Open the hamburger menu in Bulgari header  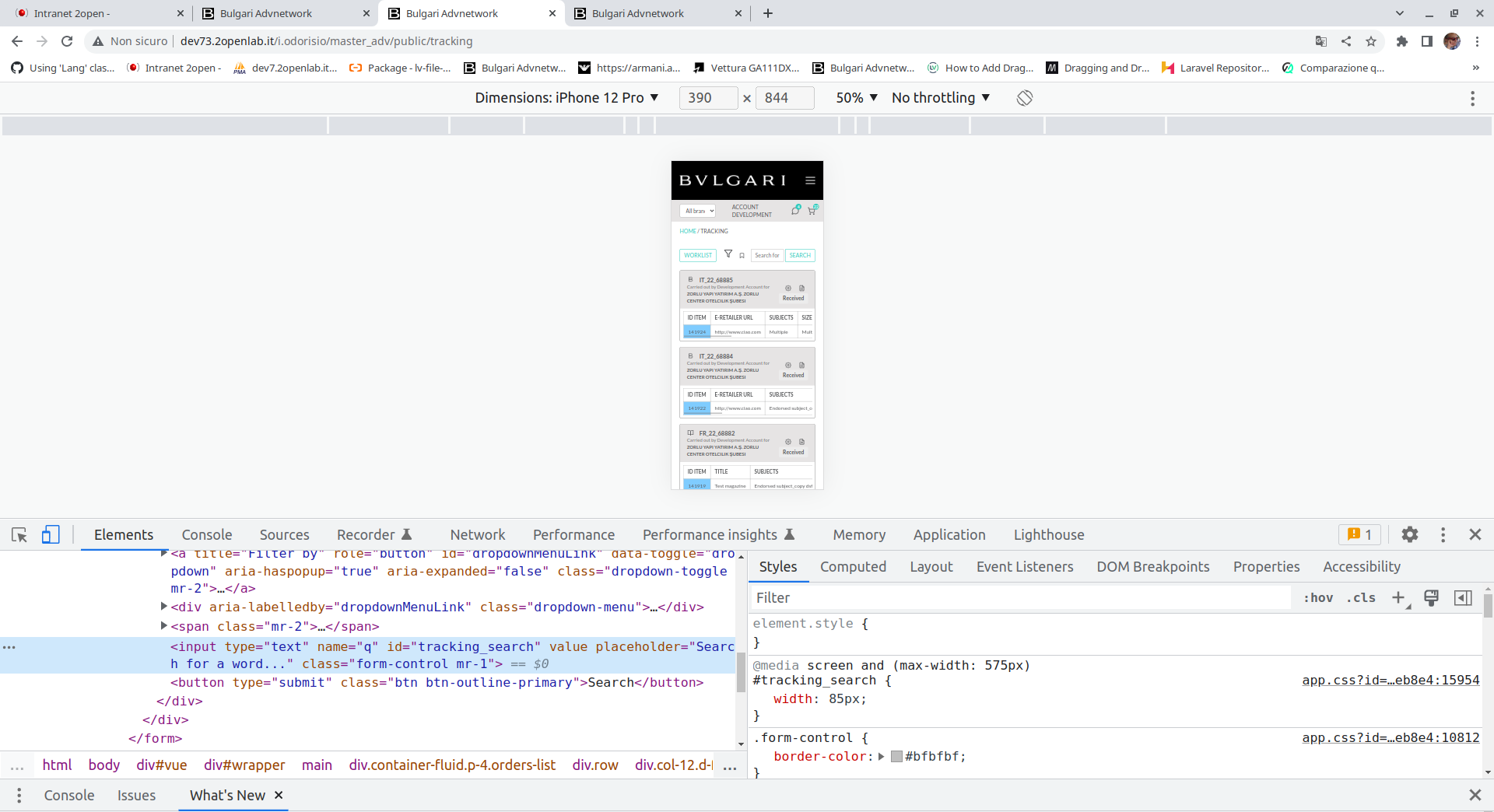click(x=810, y=180)
